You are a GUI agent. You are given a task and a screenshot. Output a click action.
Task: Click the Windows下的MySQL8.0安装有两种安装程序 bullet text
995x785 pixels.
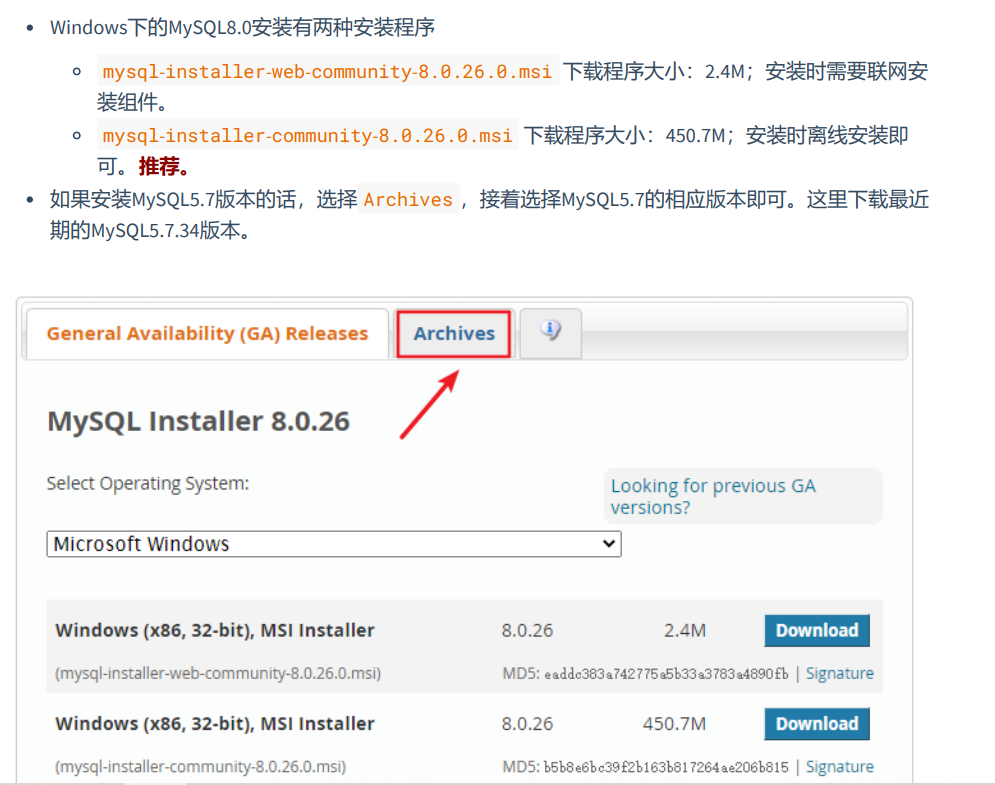click(242, 27)
